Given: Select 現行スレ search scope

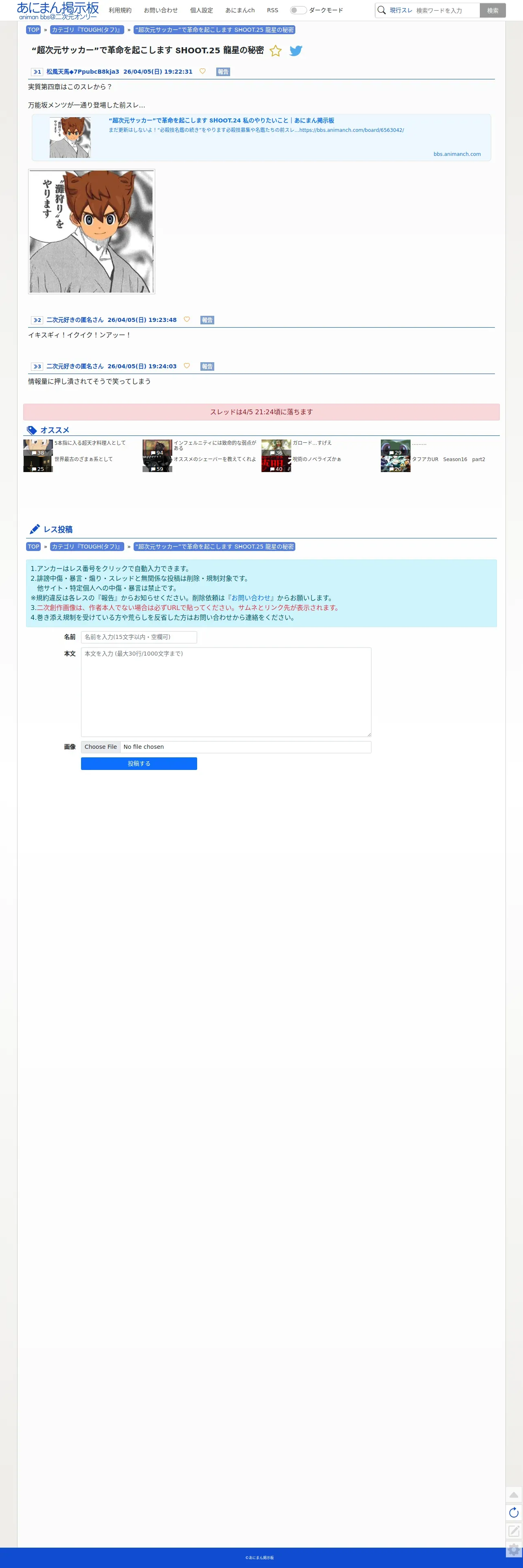Looking at the screenshot, I should click(x=401, y=10).
